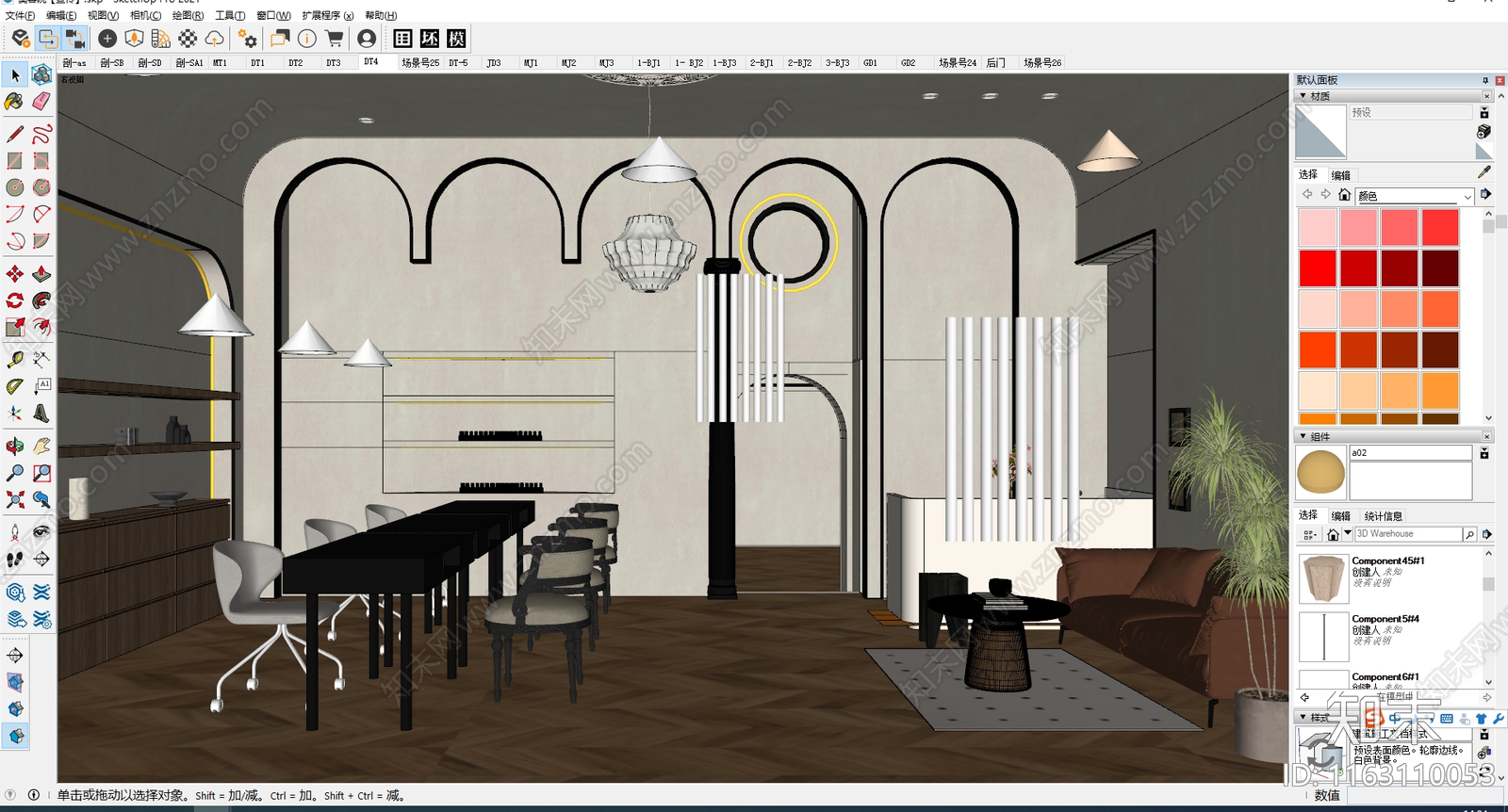
Task: Choose the Scale tool
Action: (x=15, y=327)
